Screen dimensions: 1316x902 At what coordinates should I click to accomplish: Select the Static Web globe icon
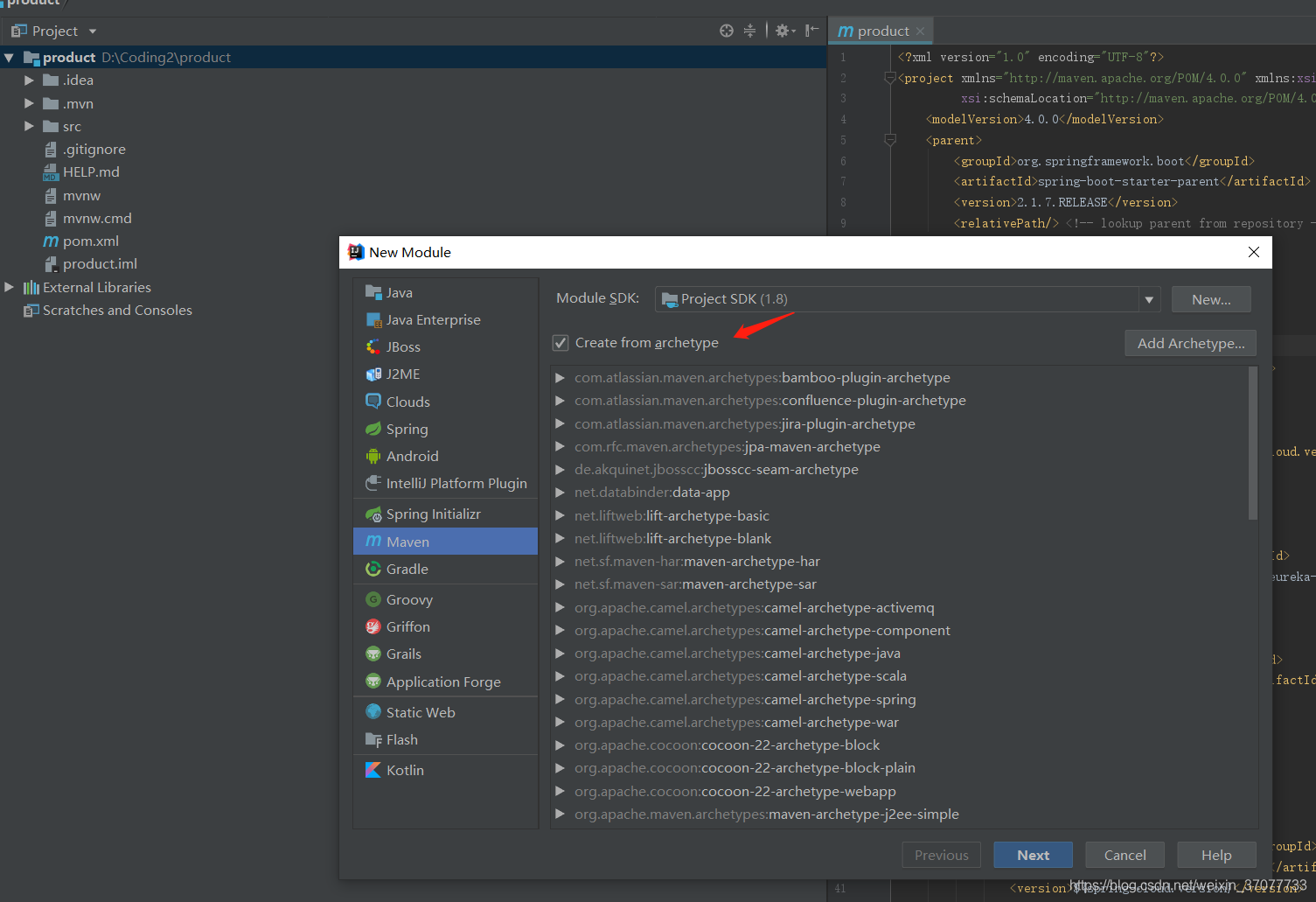(x=373, y=712)
